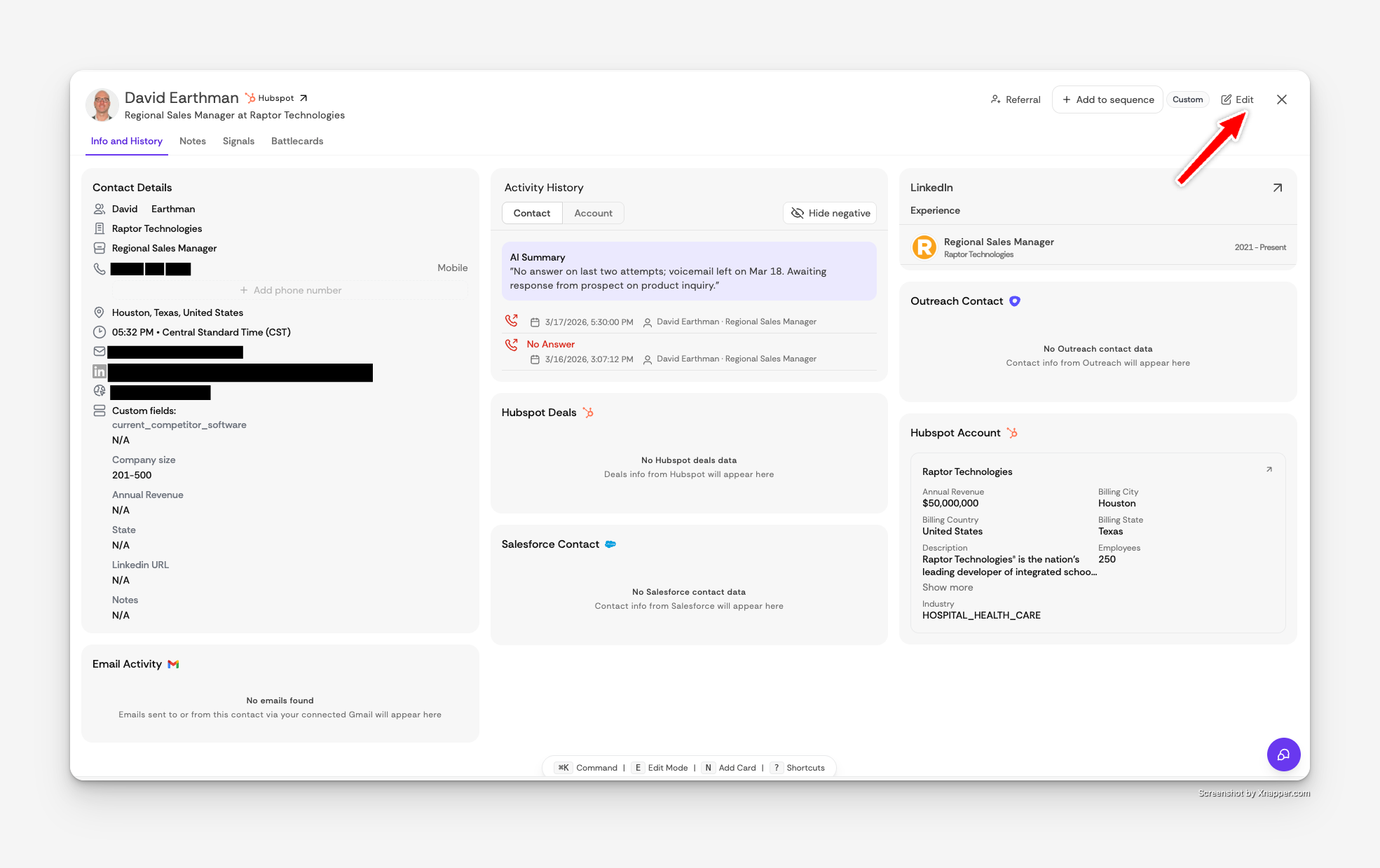Select the Contact activity tab
1380x868 pixels.
[532, 213]
